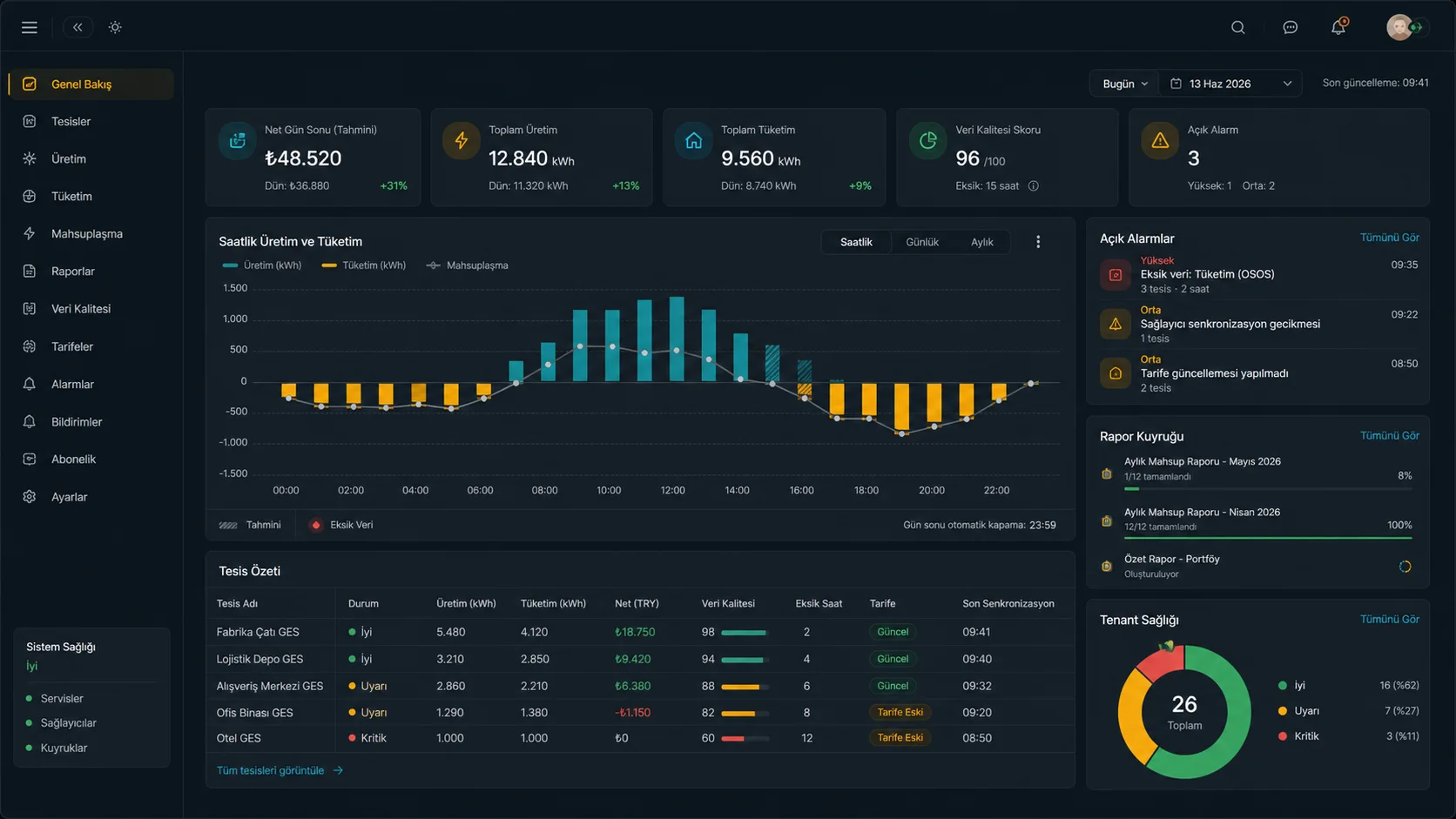
Task: Click Güncel badge for Lojistik Depo GES
Action: point(893,660)
